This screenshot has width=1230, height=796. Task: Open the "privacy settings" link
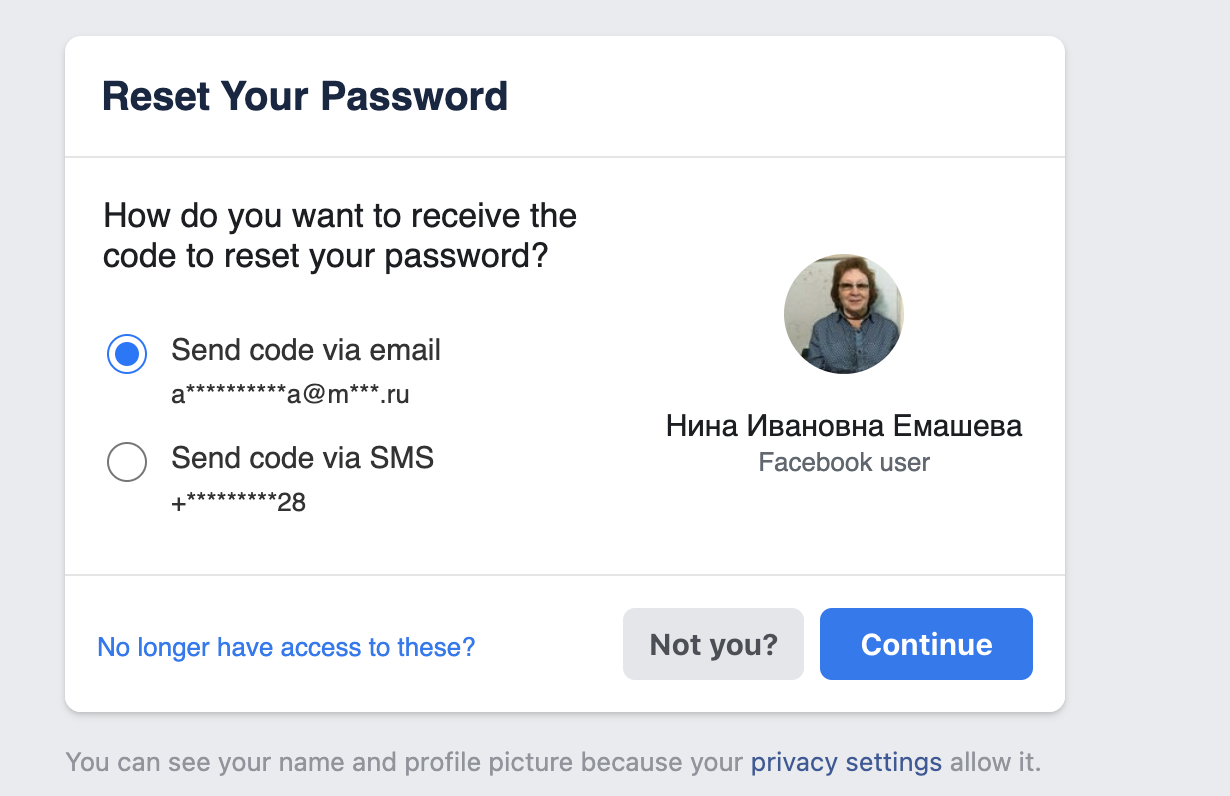click(x=846, y=763)
